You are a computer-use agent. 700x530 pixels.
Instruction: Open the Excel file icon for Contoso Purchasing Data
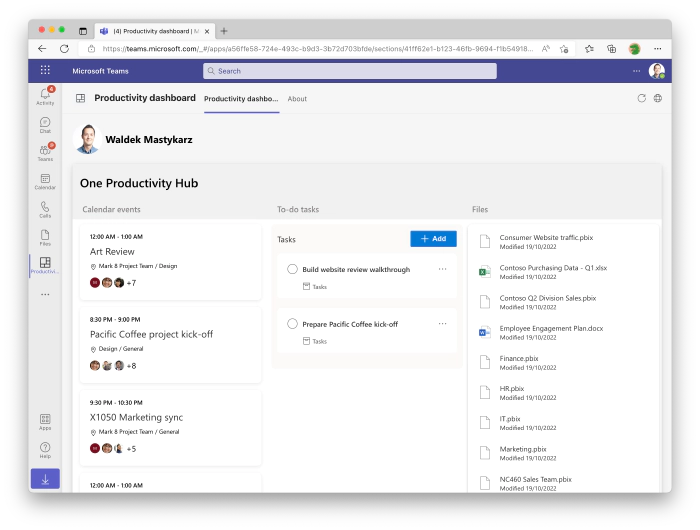pyautogui.click(x=484, y=271)
